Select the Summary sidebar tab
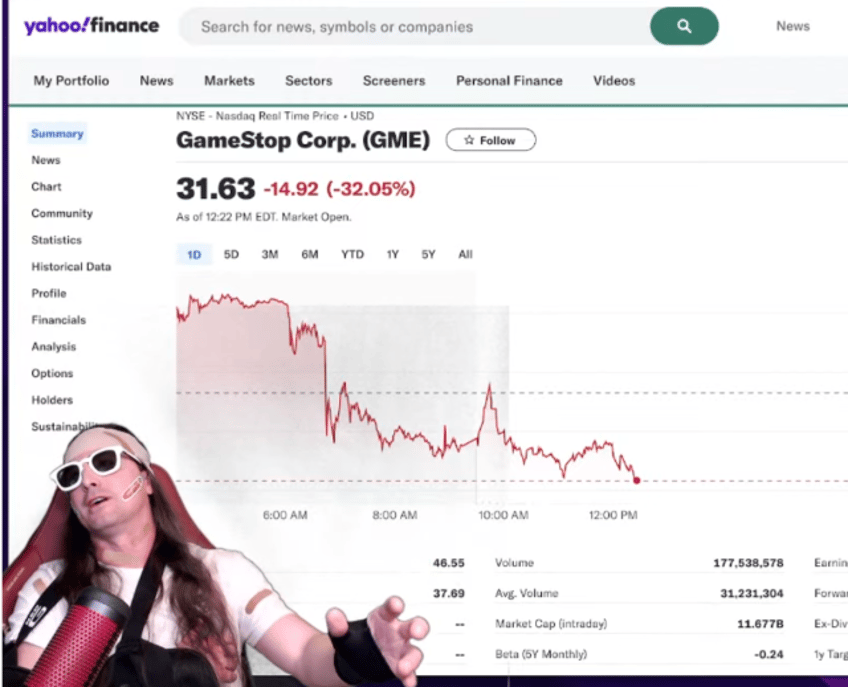Screen dimensions: 848x687 point(57,134)
